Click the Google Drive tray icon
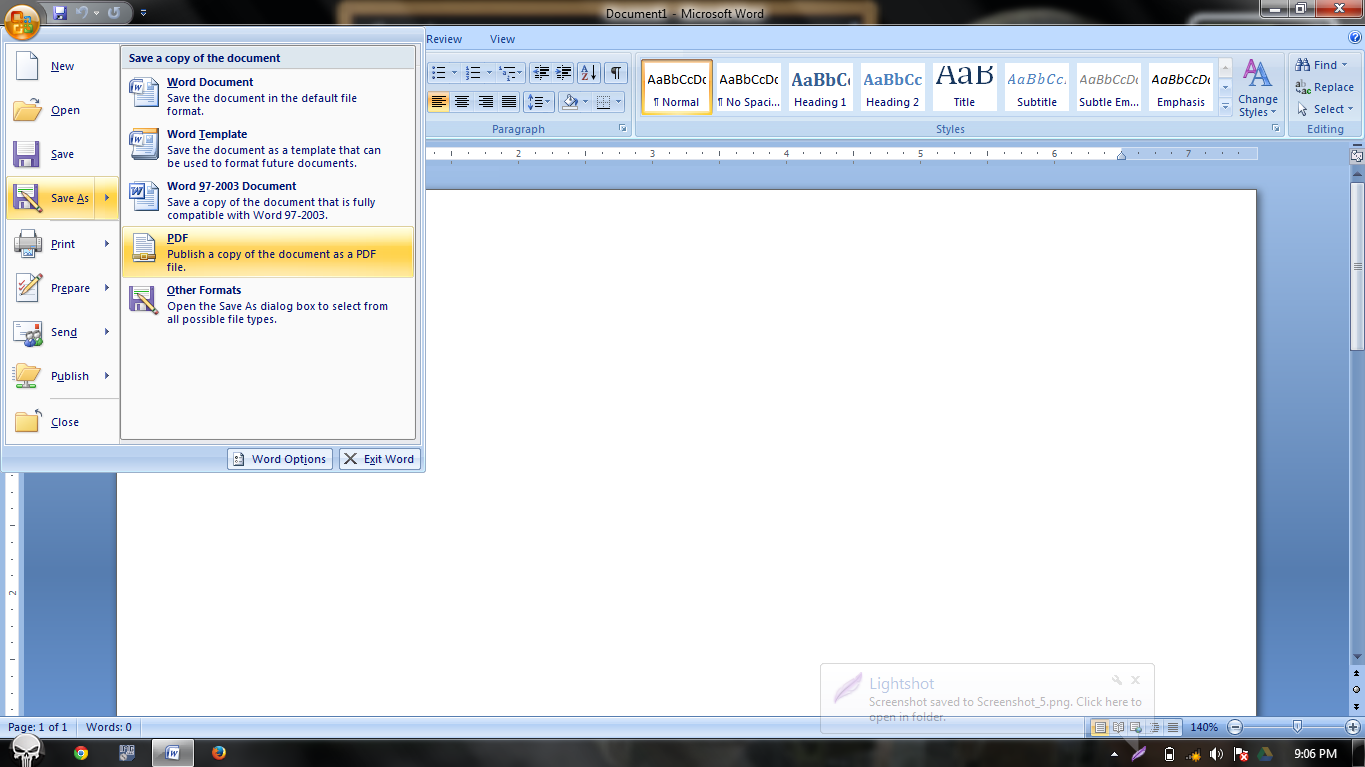 (1266, 754)
